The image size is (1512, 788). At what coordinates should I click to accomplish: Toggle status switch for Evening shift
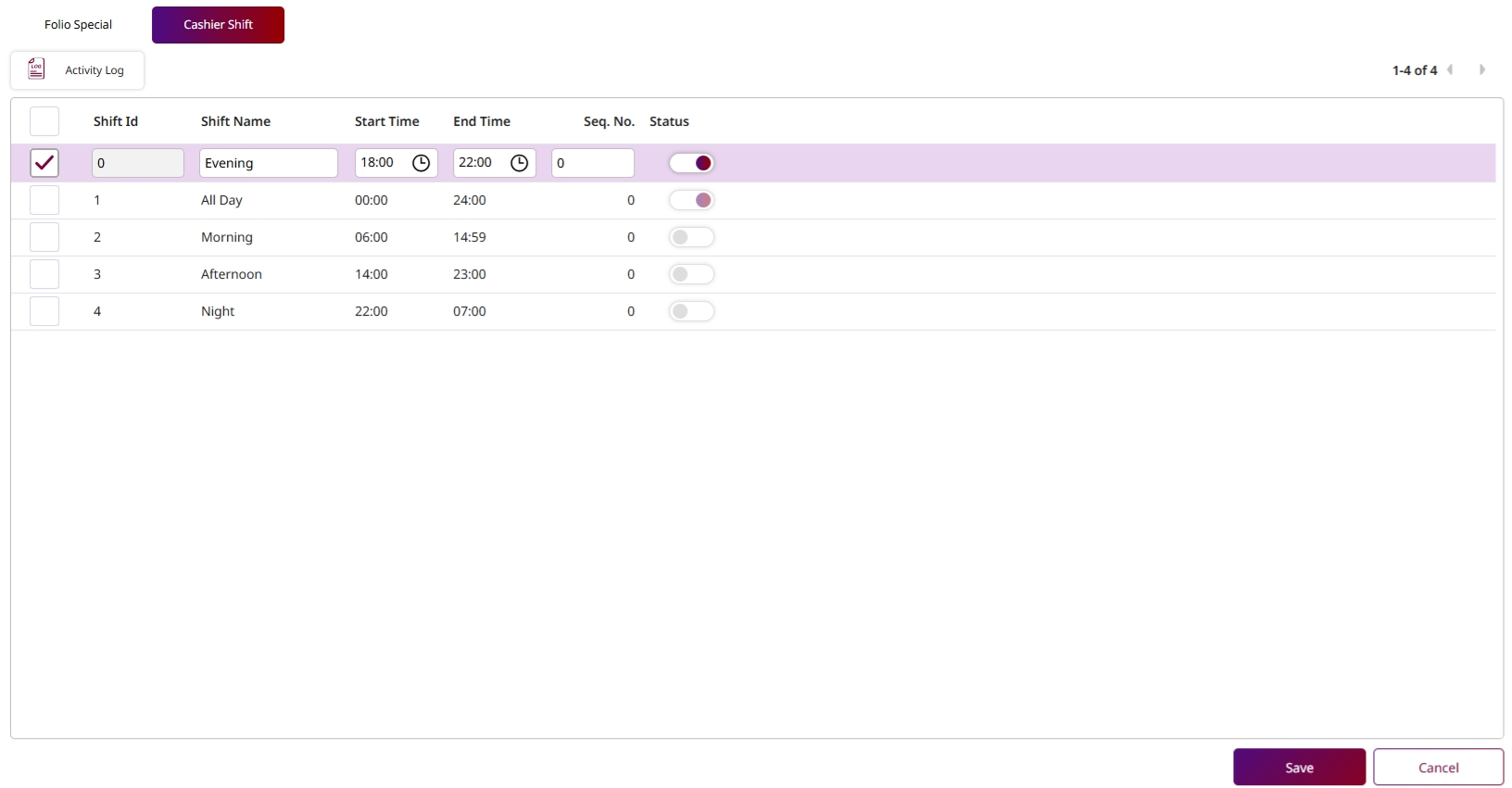pos(692,163)
